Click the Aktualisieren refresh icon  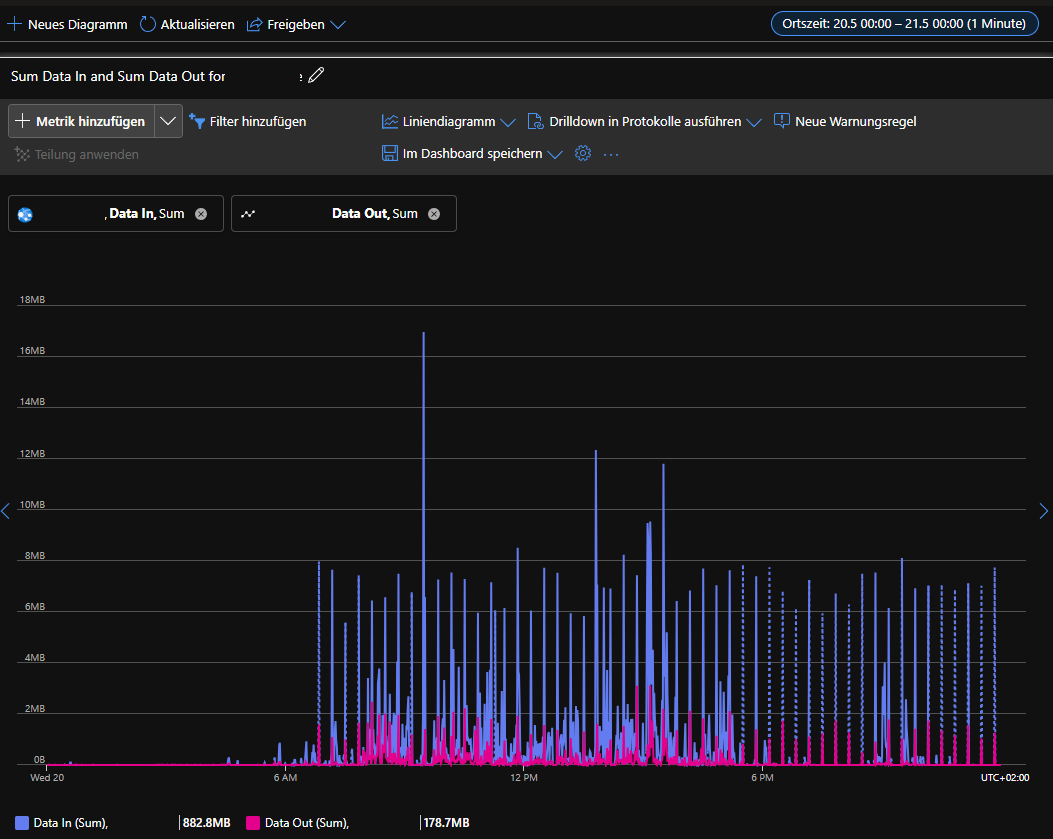(x=148, y=24)
